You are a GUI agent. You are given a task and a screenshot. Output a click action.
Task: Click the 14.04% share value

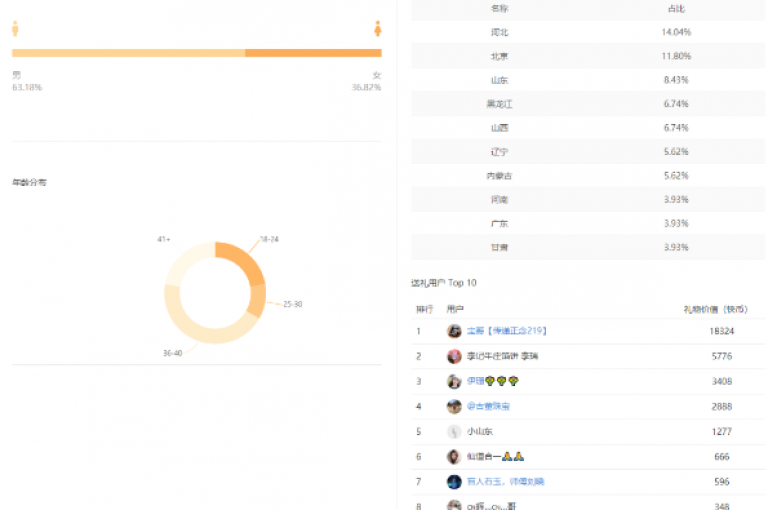pyautogui.click(x=676, y=32)
